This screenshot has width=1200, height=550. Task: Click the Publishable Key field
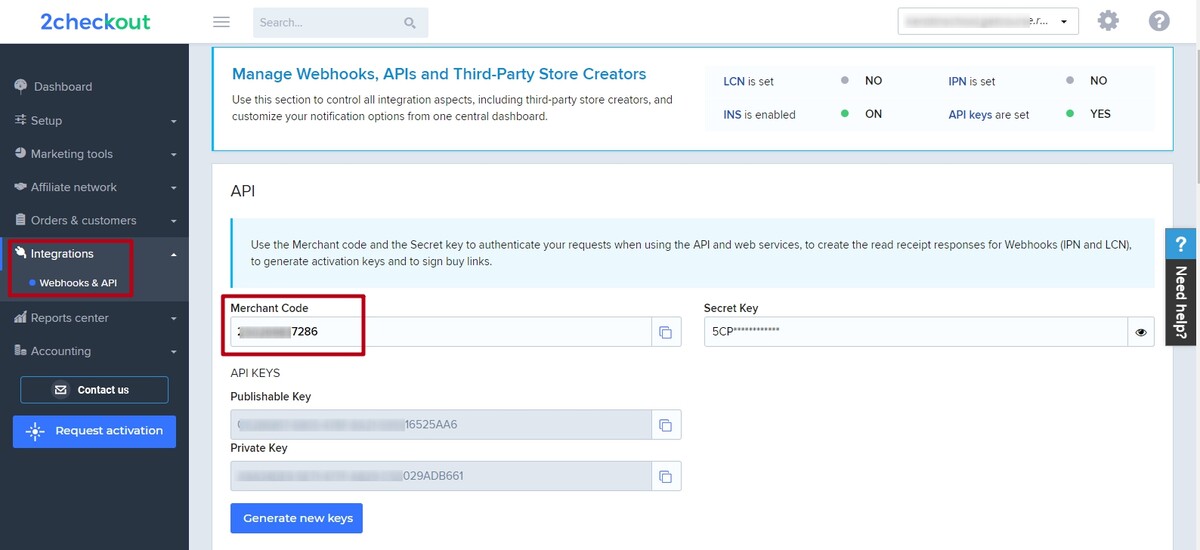pos(441,425)
